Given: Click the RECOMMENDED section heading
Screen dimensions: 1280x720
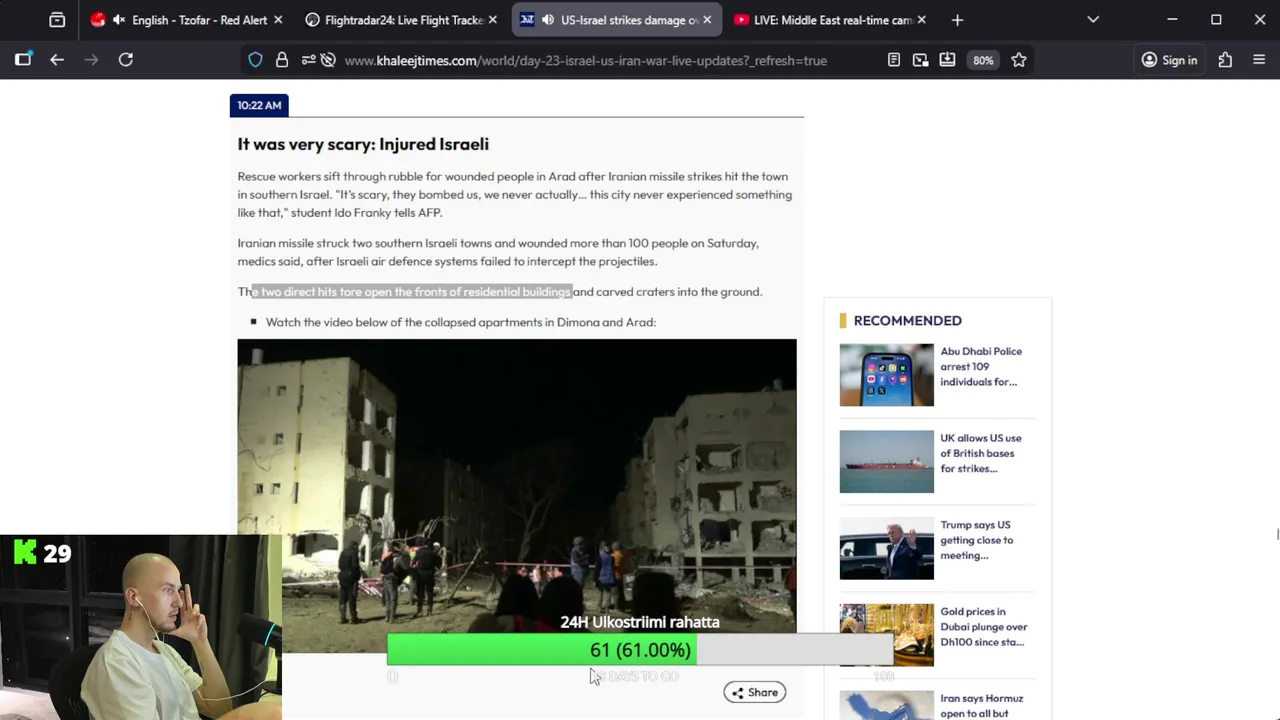Looking at the screenshot, I should coord(907,320).
